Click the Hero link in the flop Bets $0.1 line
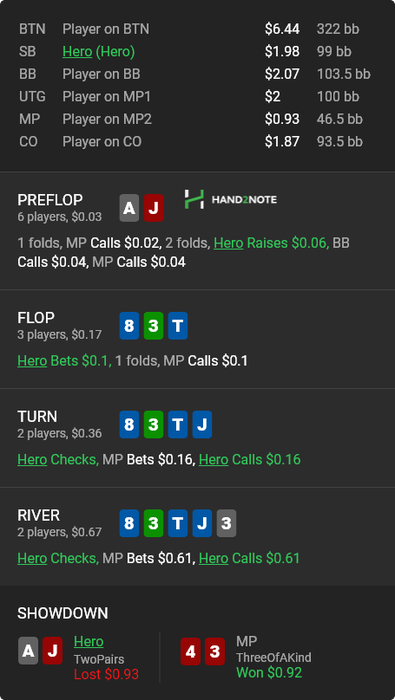This screenshot has width=395, height=700. [x=32, y=361]
